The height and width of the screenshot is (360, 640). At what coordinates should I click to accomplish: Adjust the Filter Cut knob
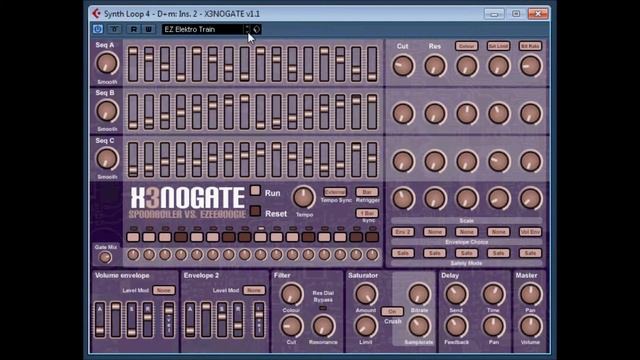tap(291, 327)
